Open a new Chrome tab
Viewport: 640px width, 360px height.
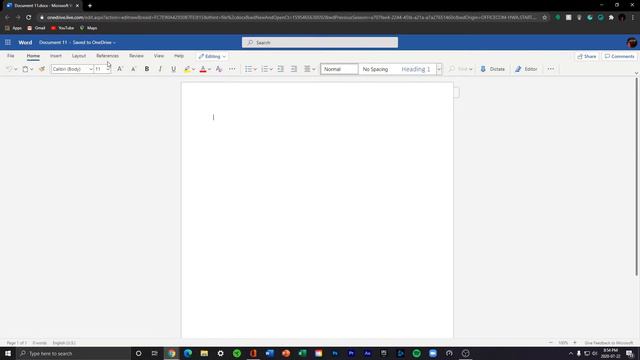pyautogui.click(x=90, y=6)
